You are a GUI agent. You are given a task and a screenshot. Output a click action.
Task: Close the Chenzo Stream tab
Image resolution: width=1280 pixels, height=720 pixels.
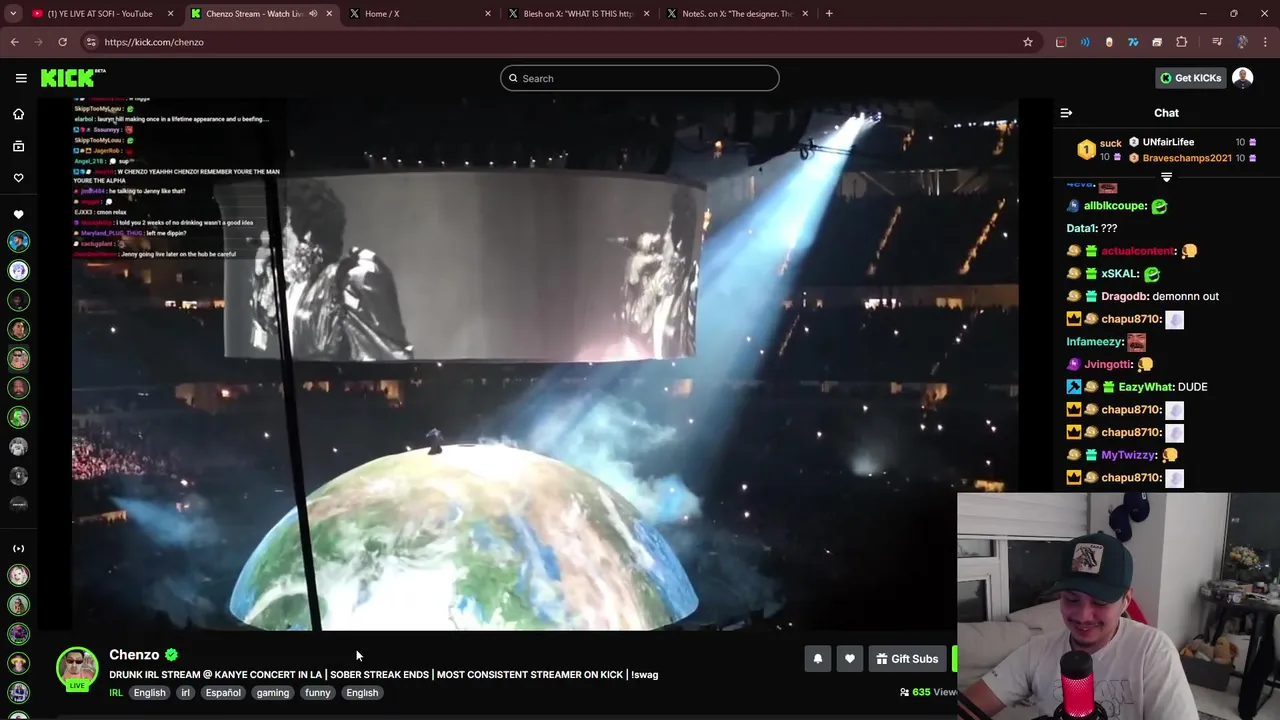[329, 14]
